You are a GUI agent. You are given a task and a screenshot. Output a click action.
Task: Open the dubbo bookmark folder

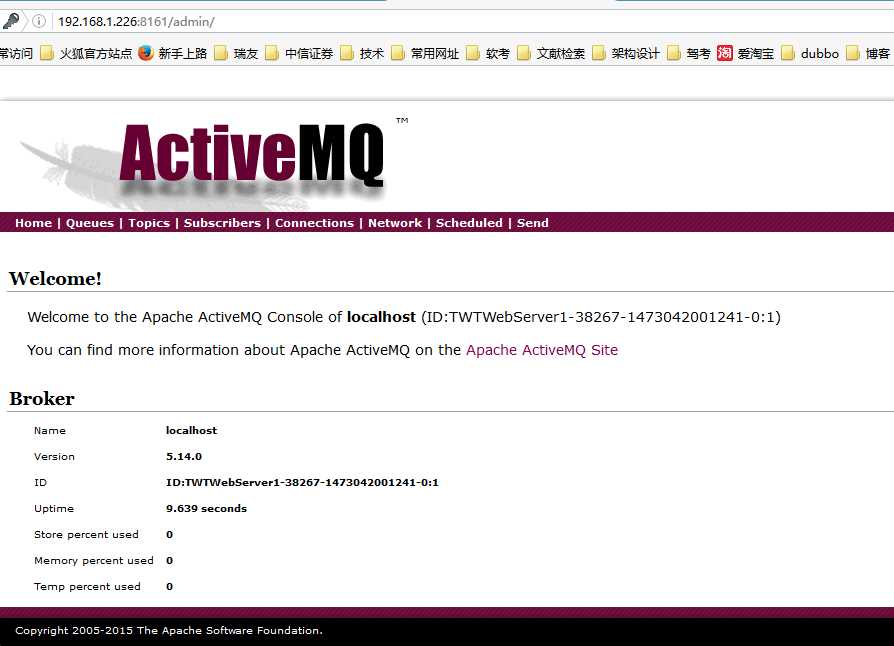click(x=810, y=54)
